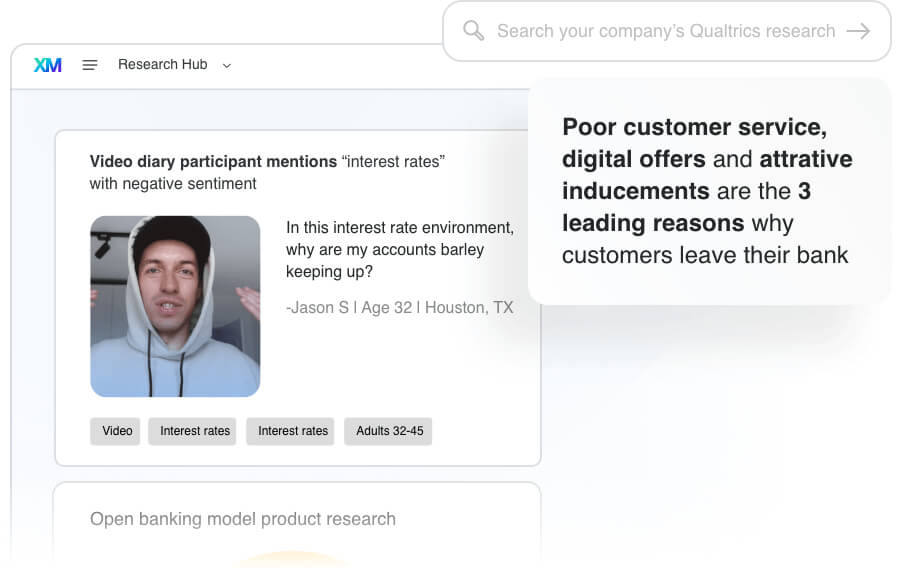Select the first Interest rates tag
Screen dimensions: 912x570
point(192,431)
